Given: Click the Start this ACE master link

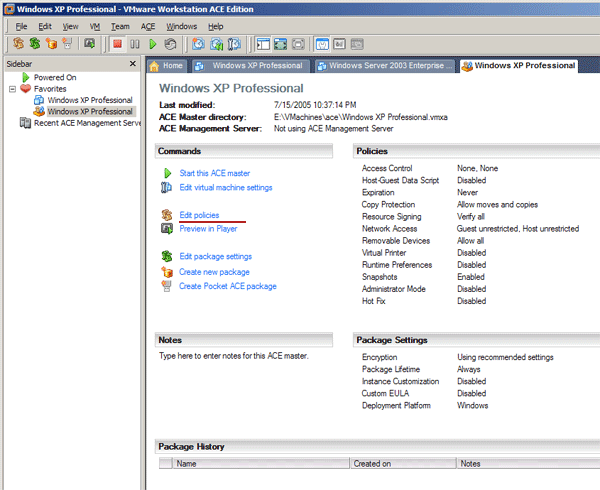Looking at the screenshot, I should (215, 173).
